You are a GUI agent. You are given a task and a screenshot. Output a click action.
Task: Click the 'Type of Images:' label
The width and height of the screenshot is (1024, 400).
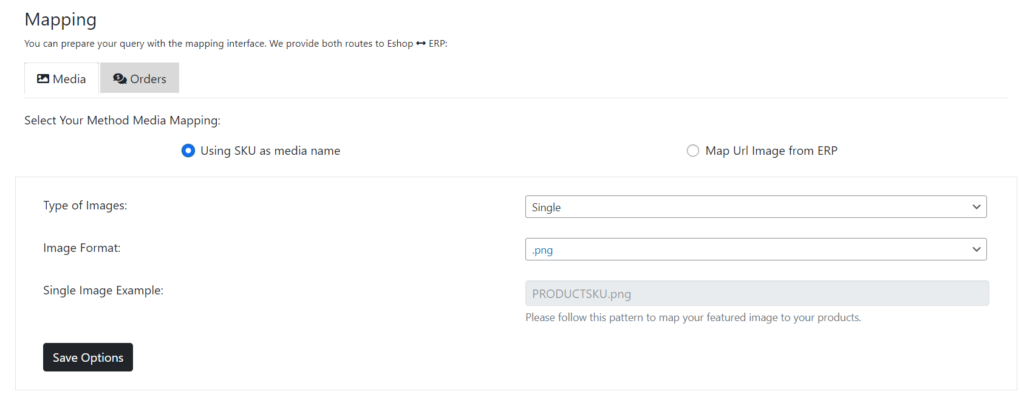pos(86,205)
